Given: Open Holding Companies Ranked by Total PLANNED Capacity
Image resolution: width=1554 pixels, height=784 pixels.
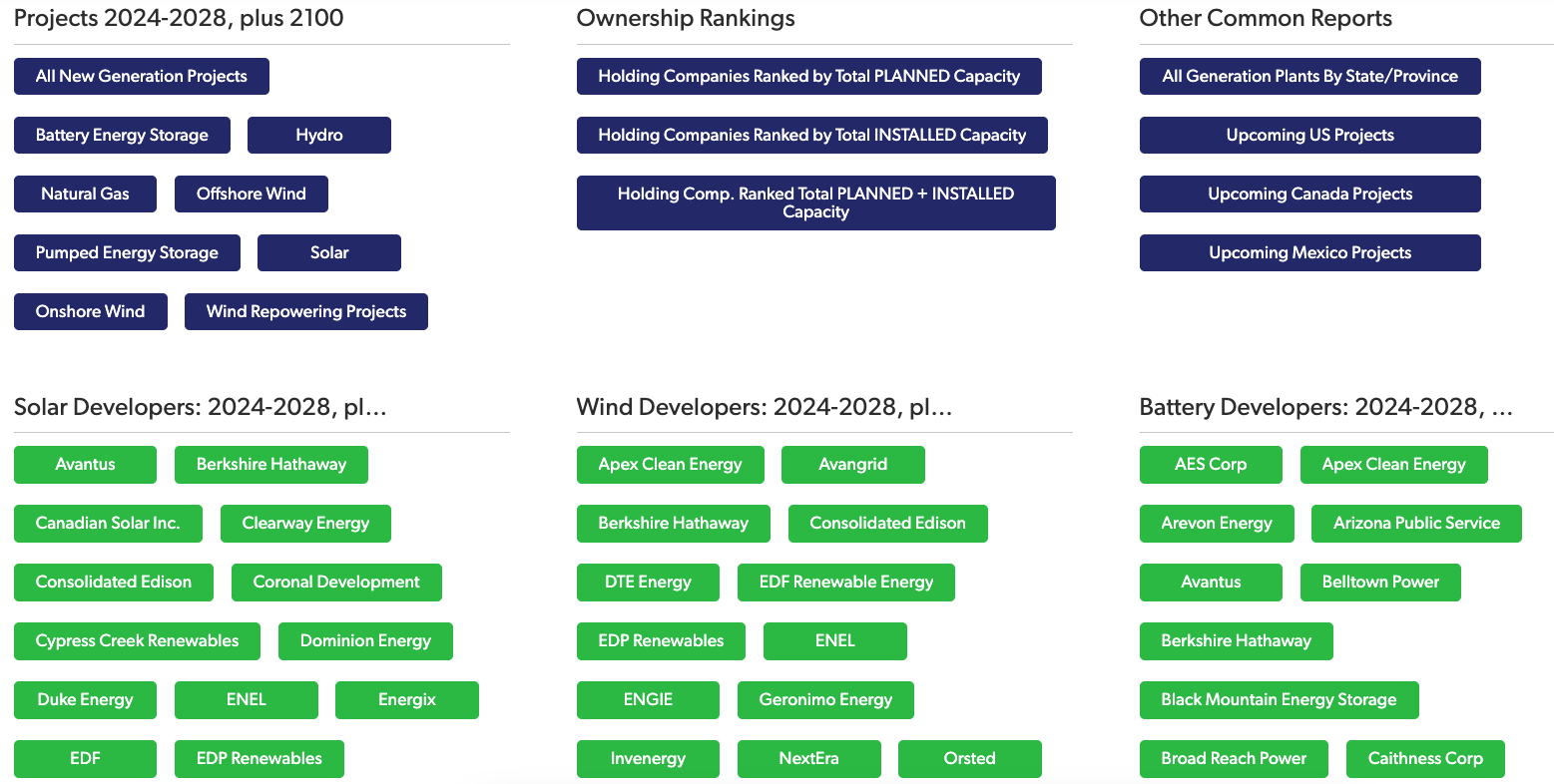Looking at the screenshot, I should (x=809, y=76).
